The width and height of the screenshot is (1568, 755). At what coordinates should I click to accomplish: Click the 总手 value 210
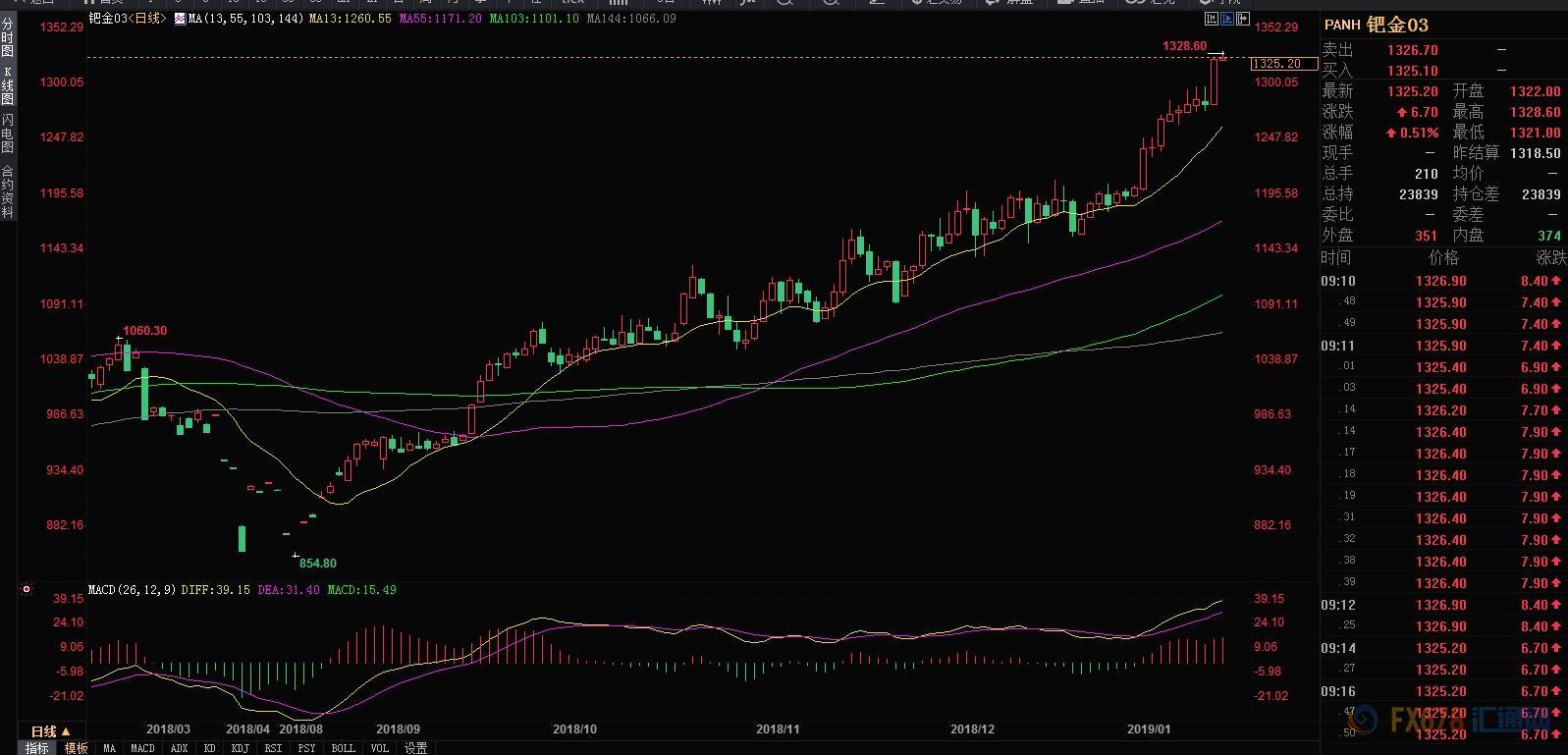[x=1426, y=174]
